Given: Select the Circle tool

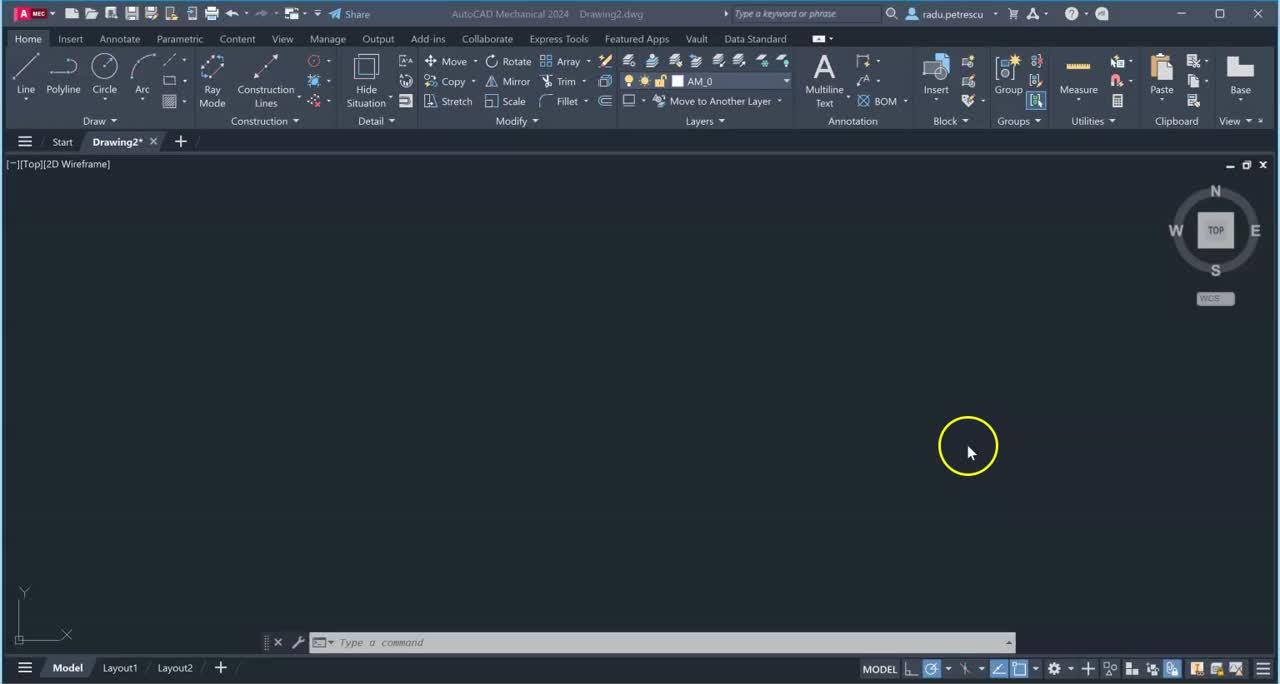Looking at the screenshot, I should coord(104,74).
